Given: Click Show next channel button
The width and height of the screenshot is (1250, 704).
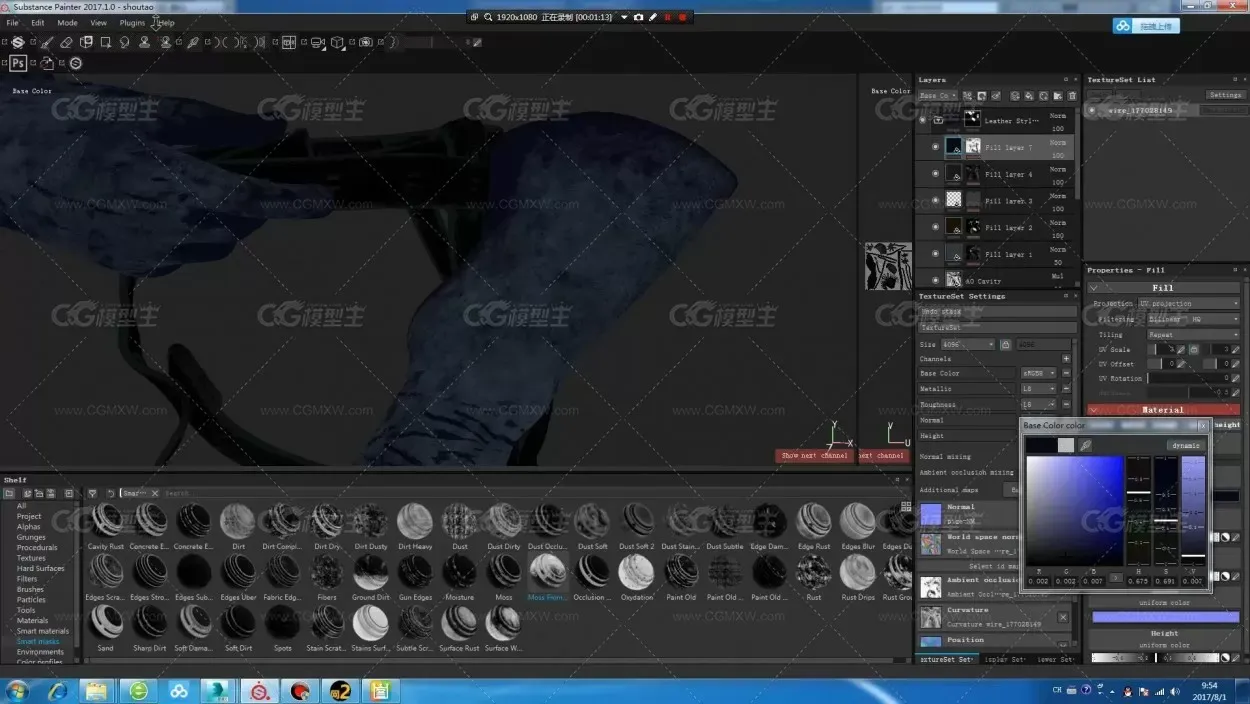Looking at the screenshot, I should (x=814, y=455).
